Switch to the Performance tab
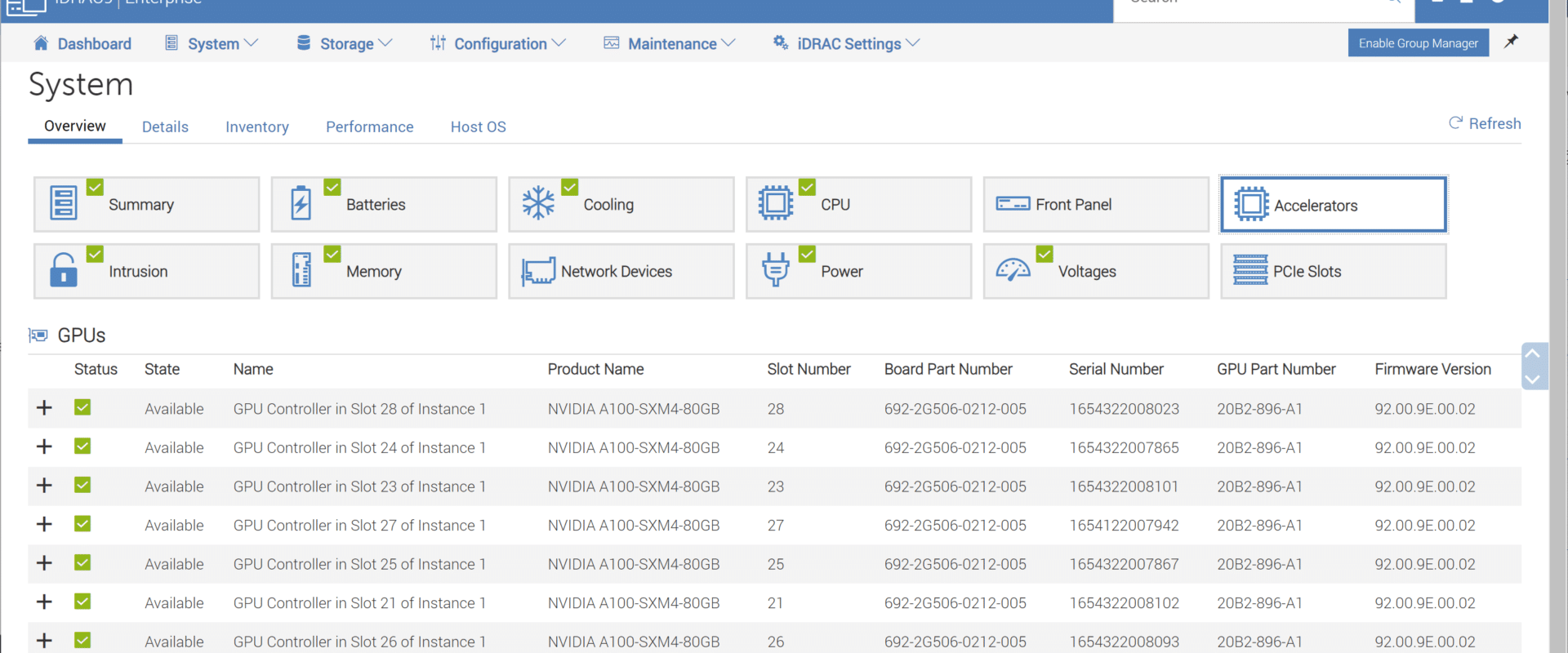 coord(370,127)
